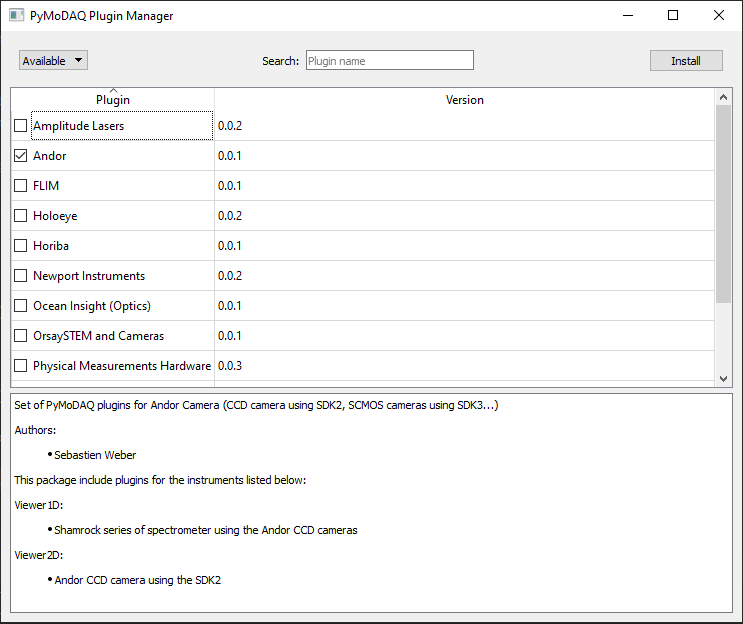The image size is (743, 624).
Task: Click Andor CCD camera SDK2 line
Action: click(x=137, y=580)
